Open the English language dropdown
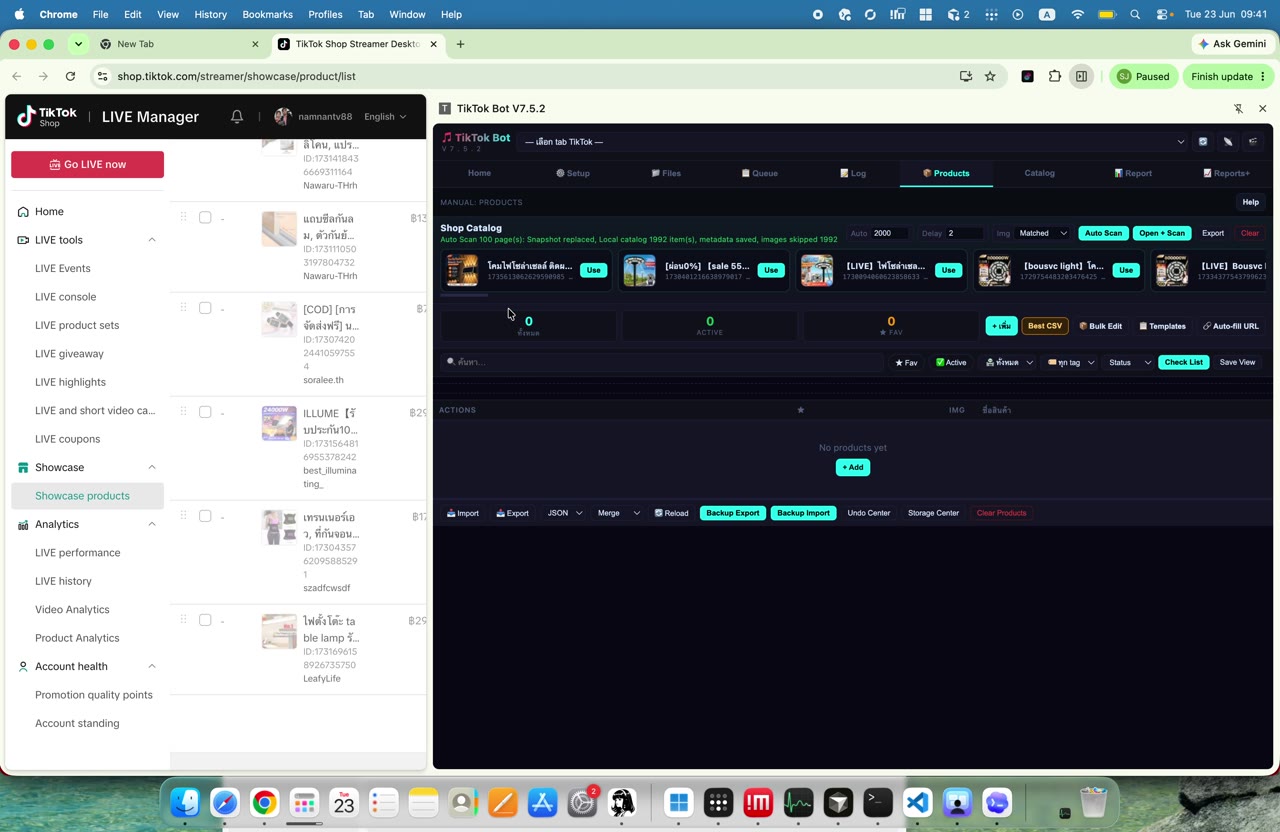Image resolution: width=1280 pixels, height=832 pixels. (385, 117)
